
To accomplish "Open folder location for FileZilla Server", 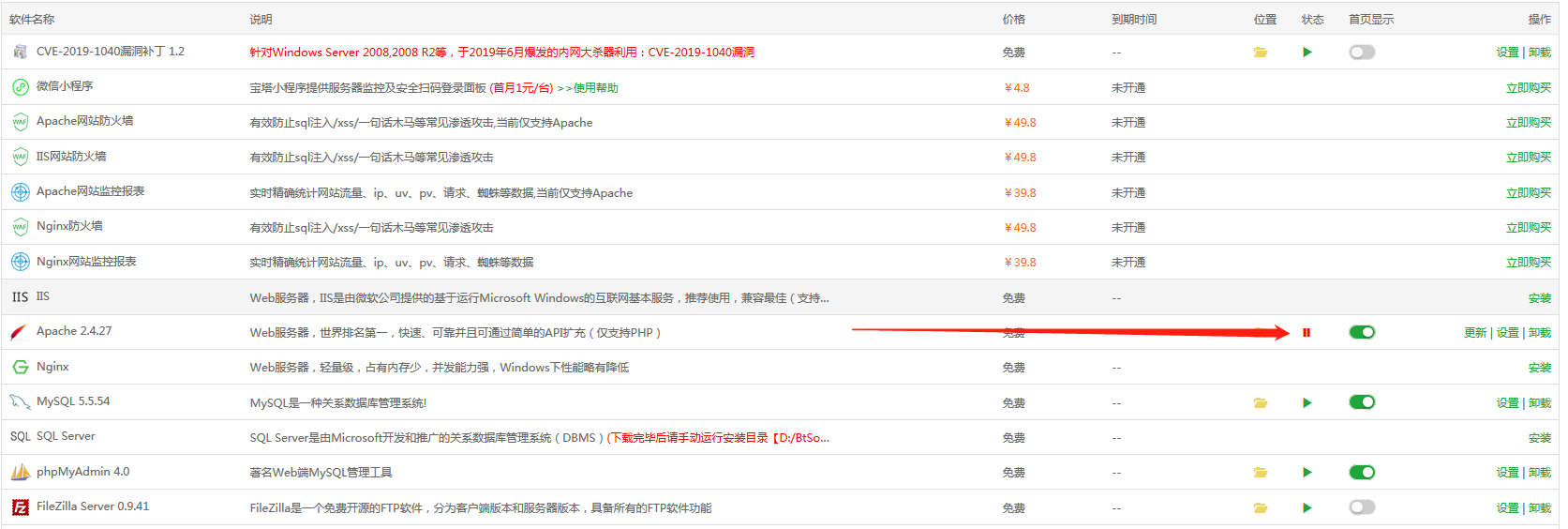I will click(1261, 508).
